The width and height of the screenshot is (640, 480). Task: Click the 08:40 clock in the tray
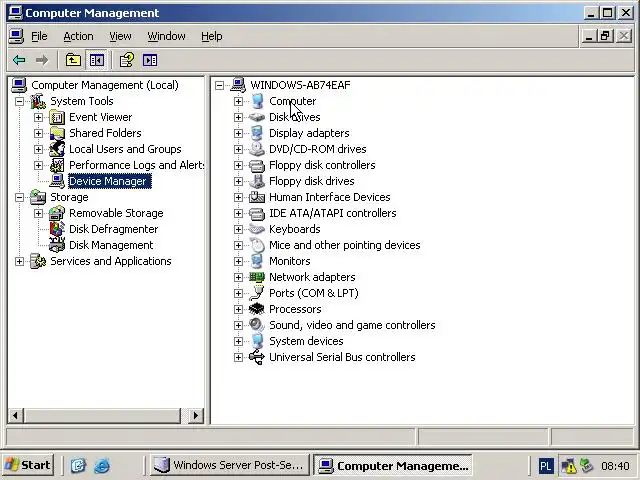615,466
